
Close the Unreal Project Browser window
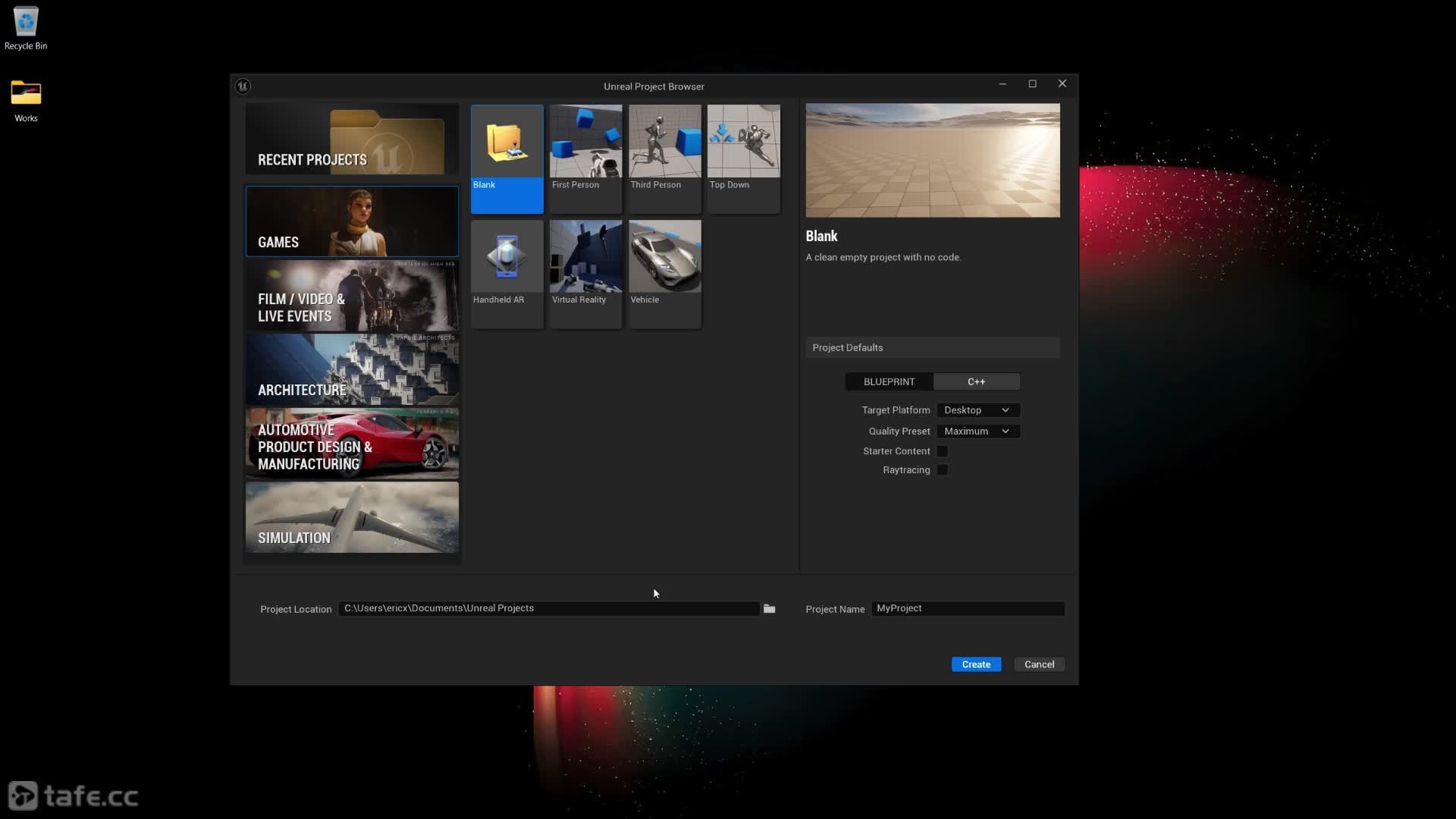click(1062, 83)
